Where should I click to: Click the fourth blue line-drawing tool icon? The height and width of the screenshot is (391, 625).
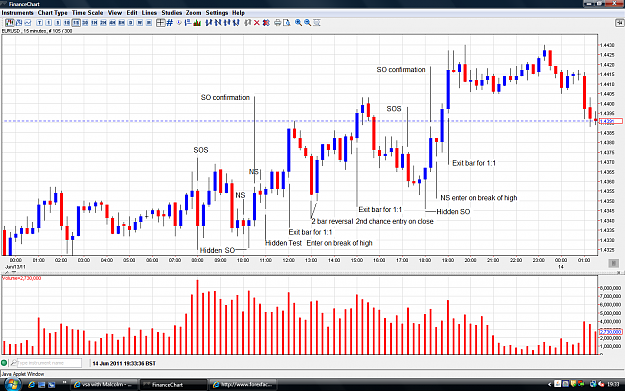click(x=236, y=23)
